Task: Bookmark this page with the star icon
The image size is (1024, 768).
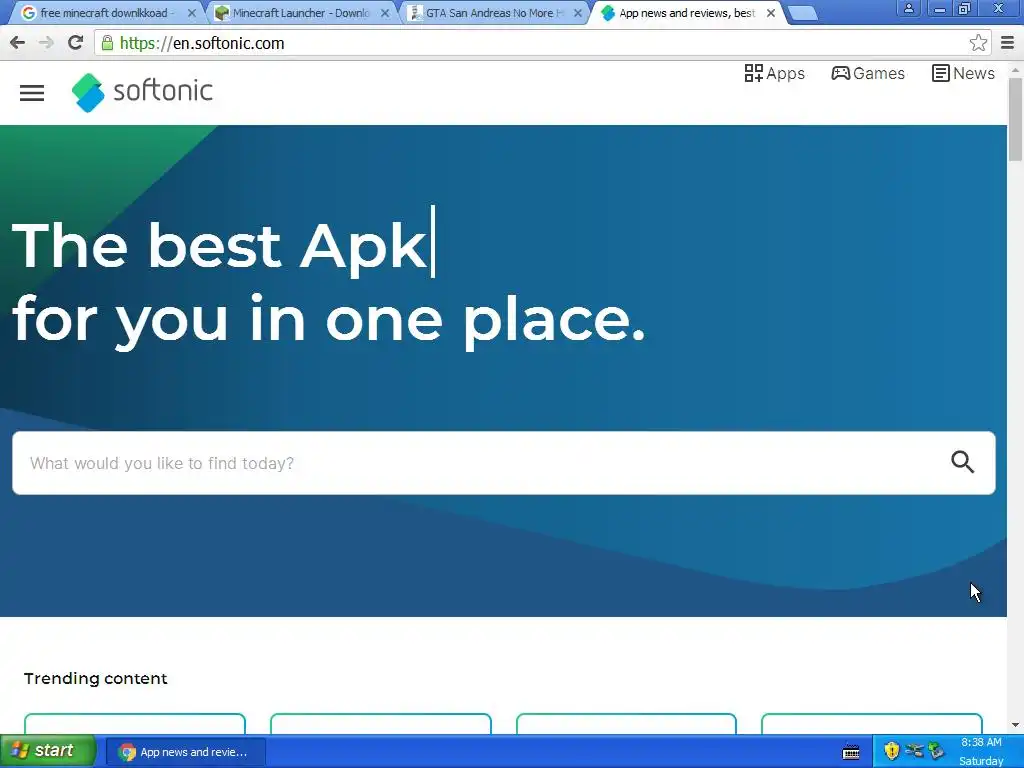Action: click(978, 43)
